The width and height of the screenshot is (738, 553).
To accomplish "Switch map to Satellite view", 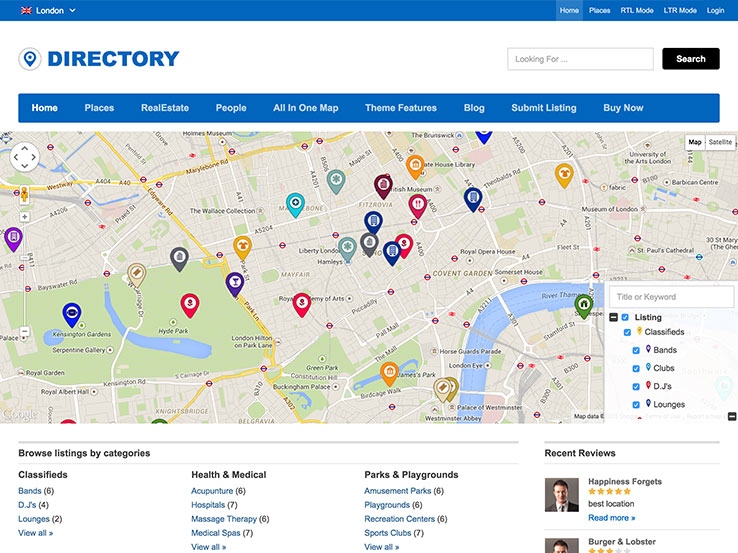I will (720, 142).
